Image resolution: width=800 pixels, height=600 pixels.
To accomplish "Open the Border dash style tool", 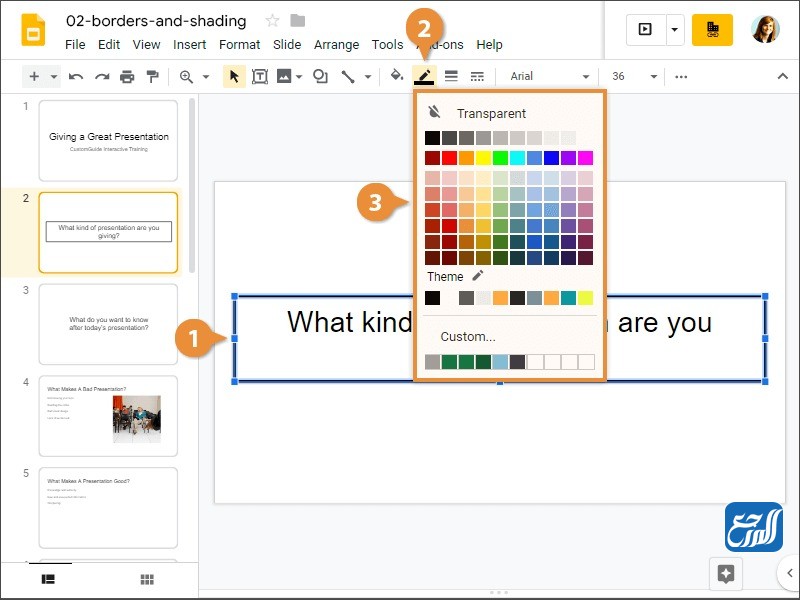I will tap(477, 76).
